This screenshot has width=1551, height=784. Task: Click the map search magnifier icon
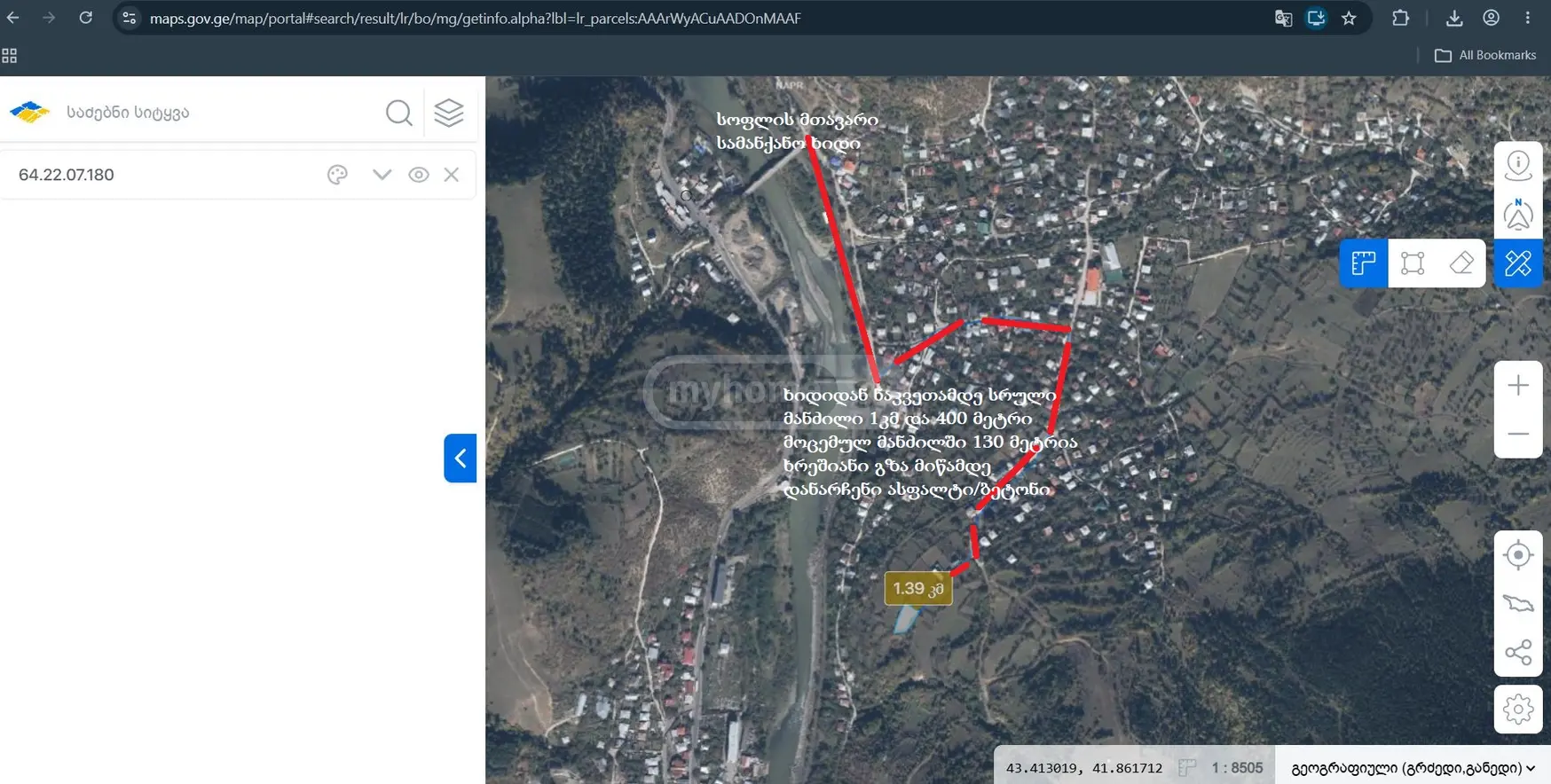click(x=399, y=113)
